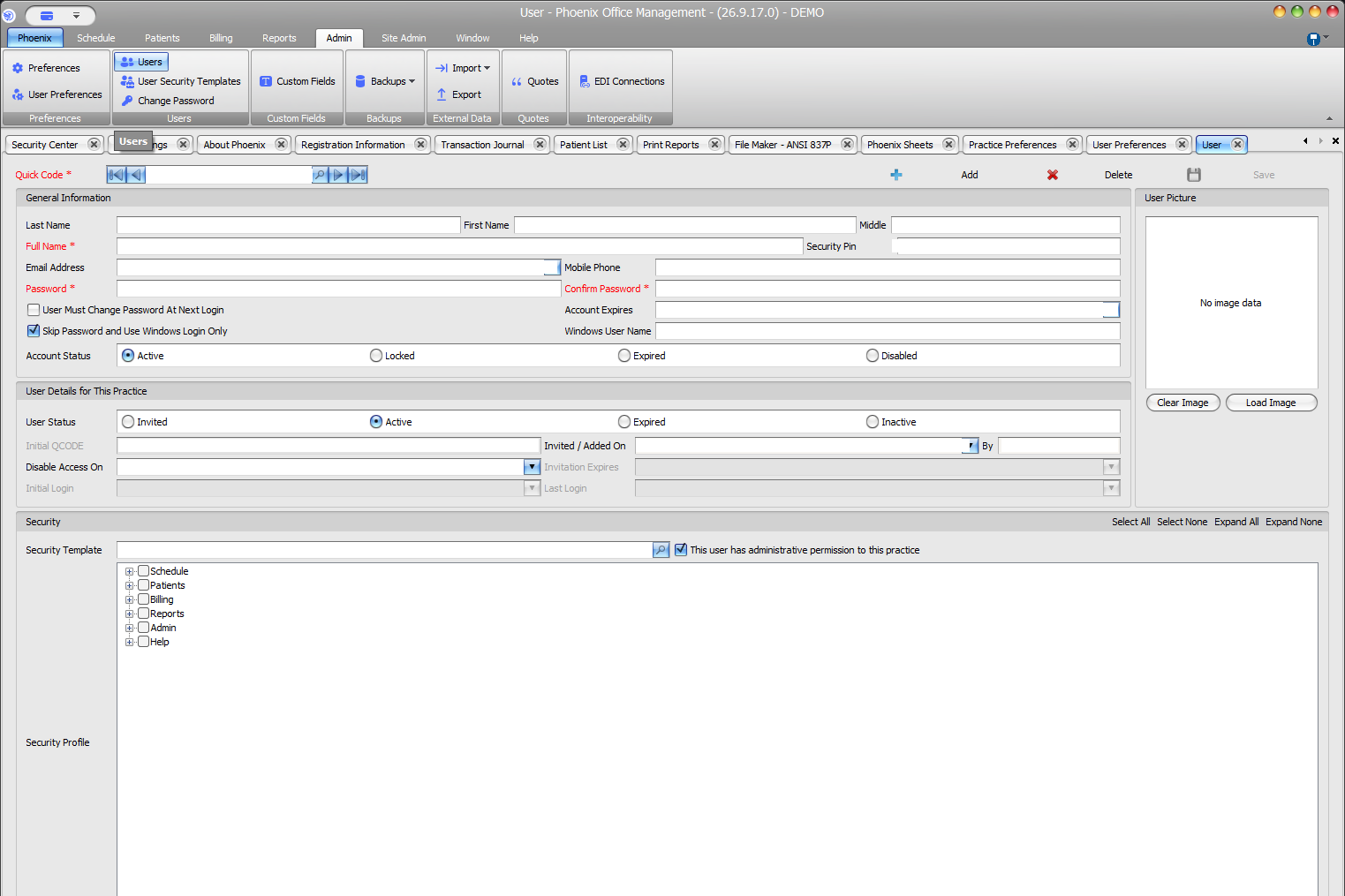
Task: Search Quick Code magnifier icon
Action: [x=320, y=175]
